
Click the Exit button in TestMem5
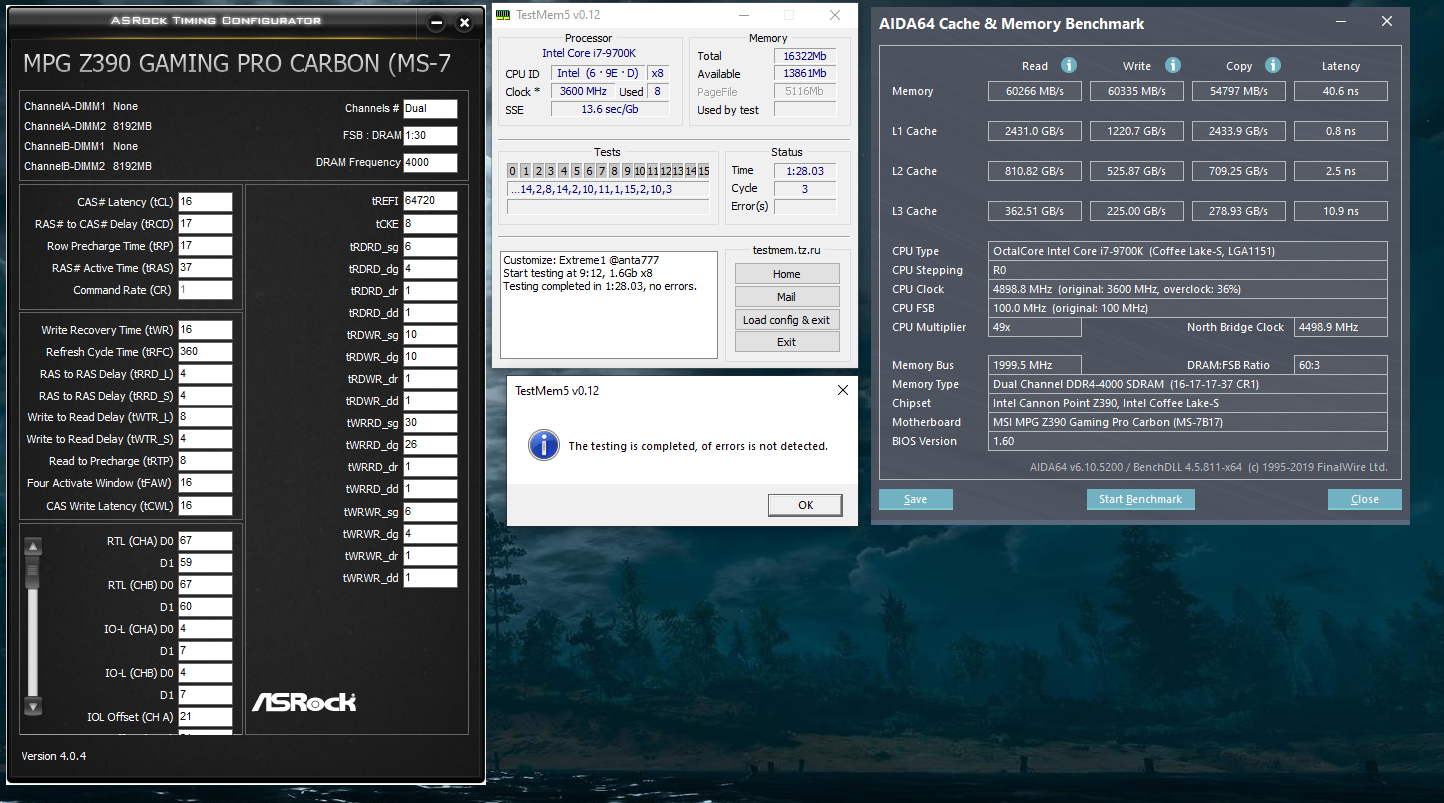787,342
